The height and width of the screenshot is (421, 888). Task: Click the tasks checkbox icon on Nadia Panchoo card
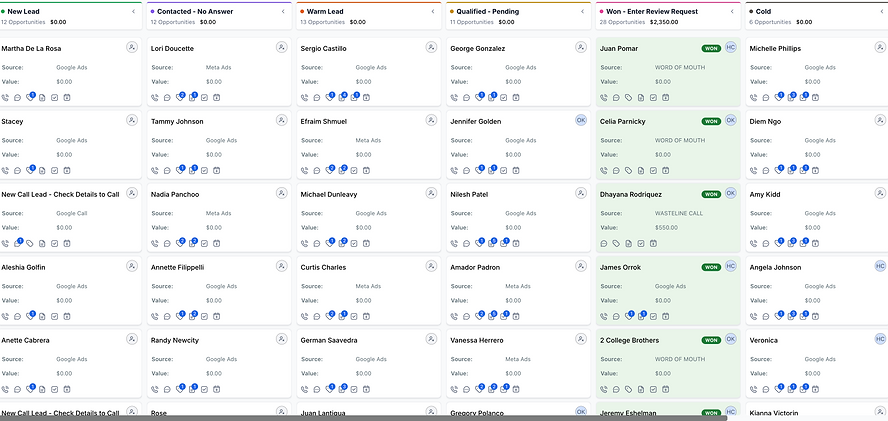tap(204, 244)
